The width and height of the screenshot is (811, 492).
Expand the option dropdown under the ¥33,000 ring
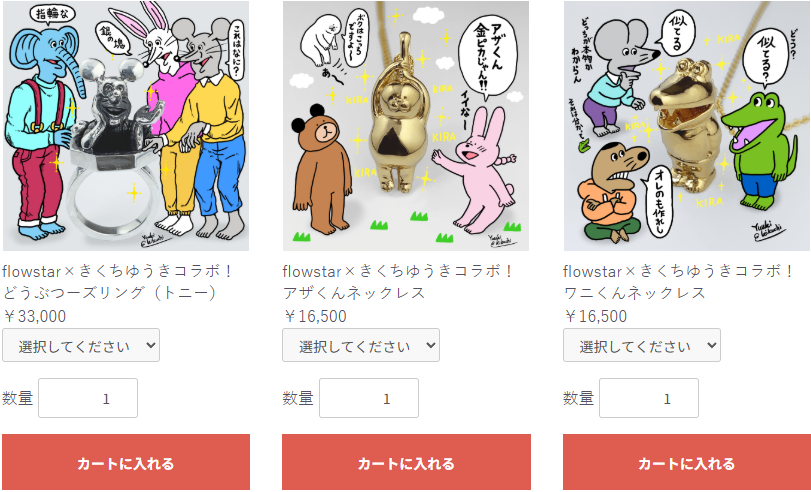click(x=81, y=345)
